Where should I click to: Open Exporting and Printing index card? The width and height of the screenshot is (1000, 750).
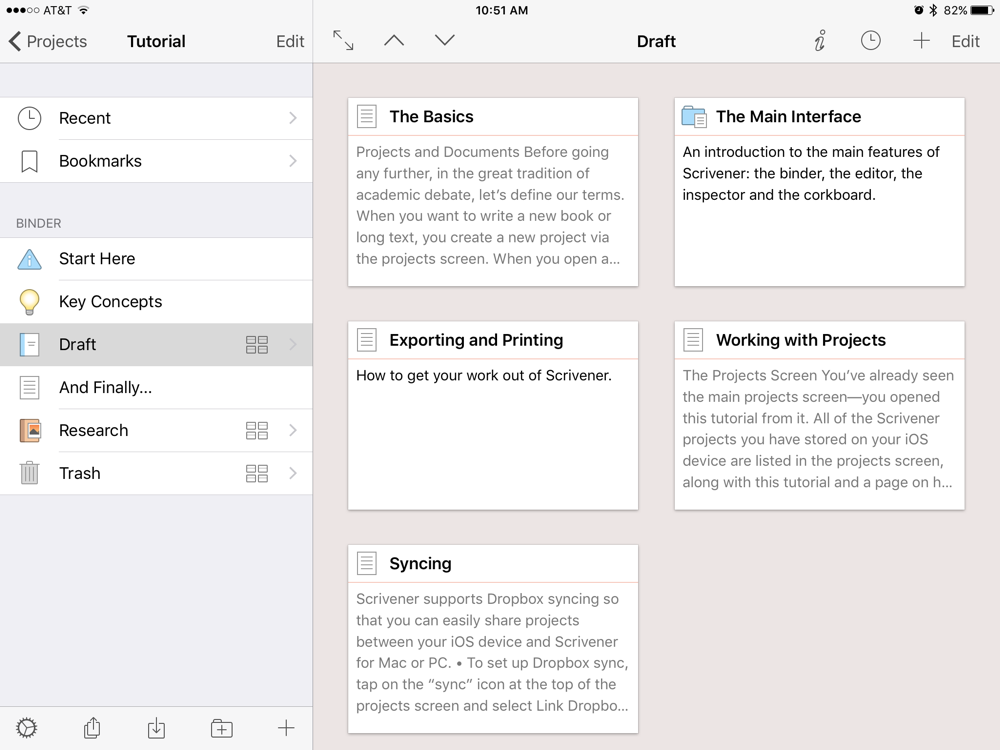click(493, 415)
